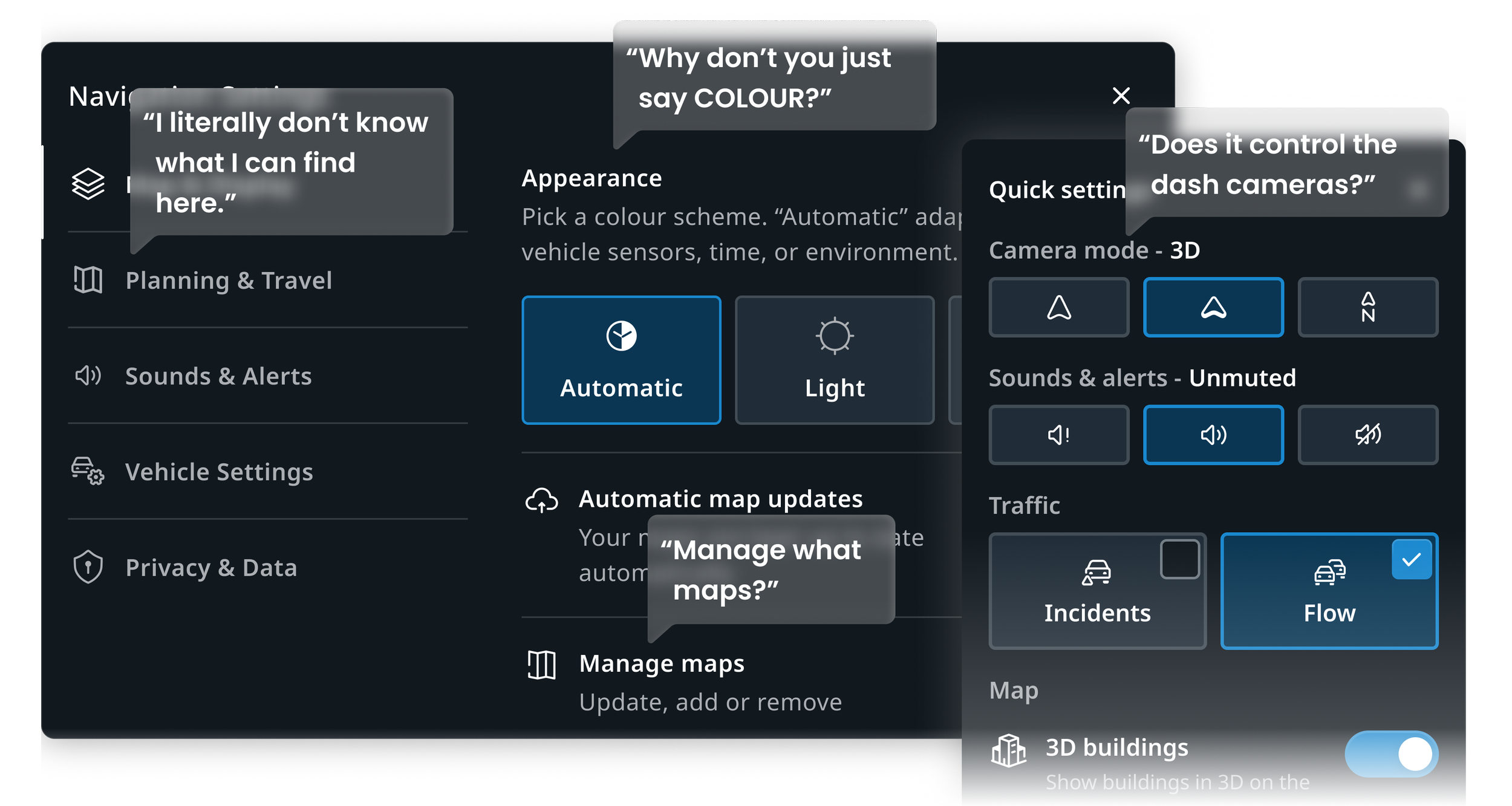
Task: Select the unmuted speaker icon
Action: [1213, 435]
